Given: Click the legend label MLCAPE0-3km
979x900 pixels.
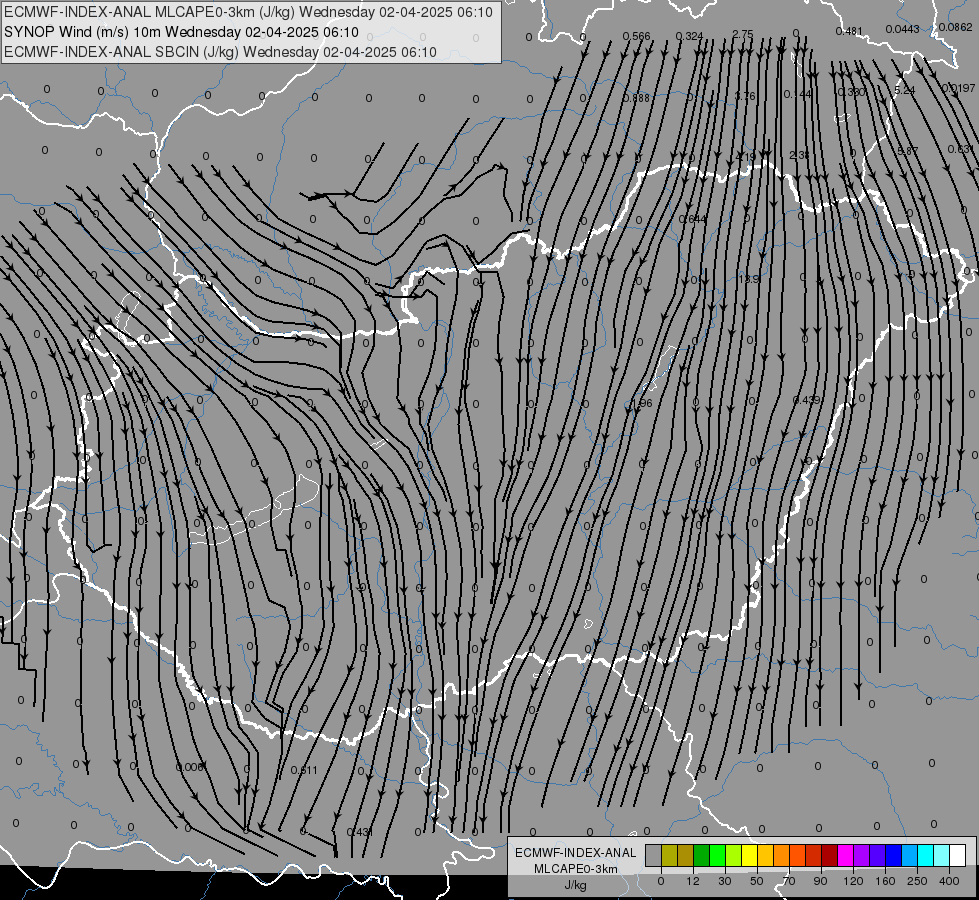Looking at the screenshot, I should pyautogui.click(x=576, y=869).
